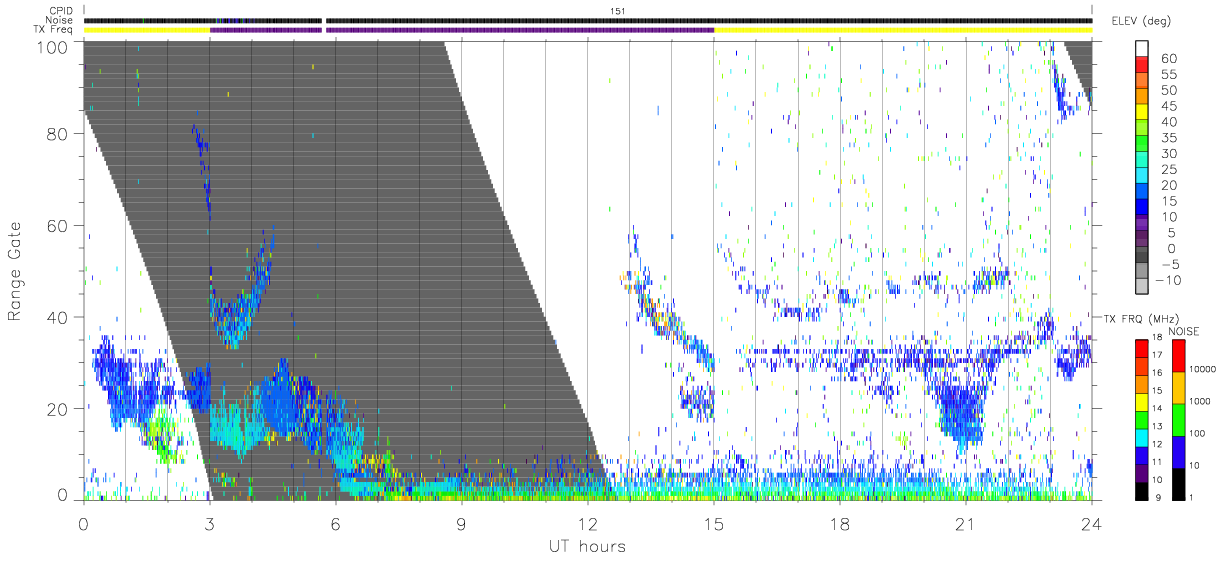Click the 45 label on the ELEV scale
Viewport: 1228px width, 567px height.
1171,106
